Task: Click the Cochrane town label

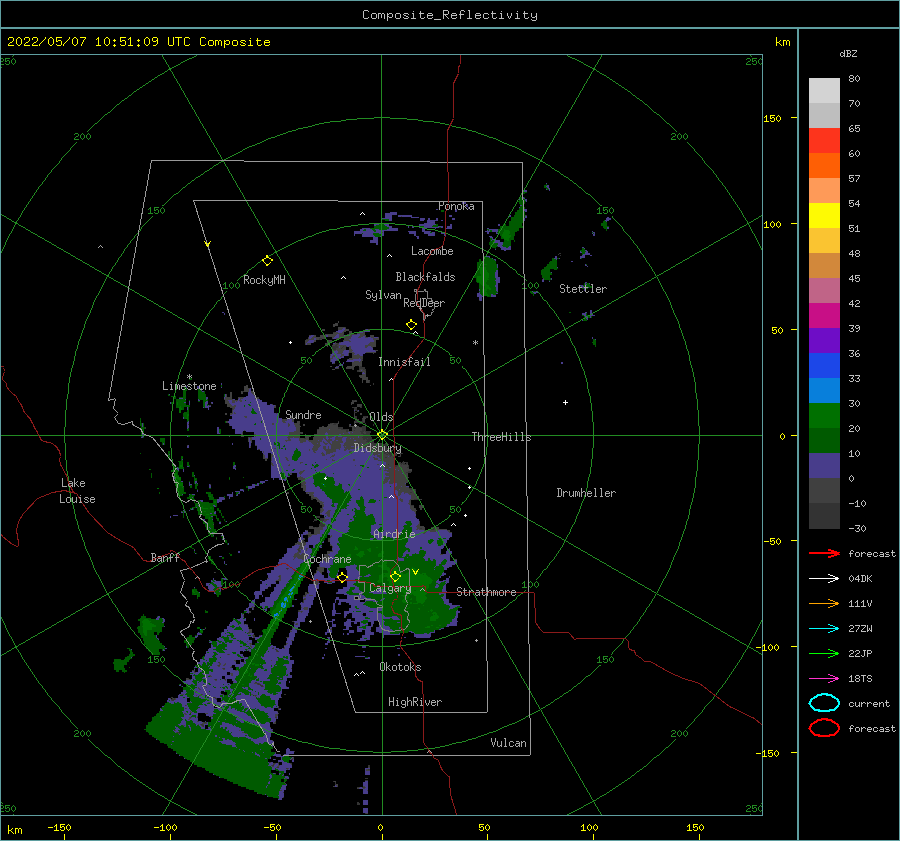Action: (327, 559)
